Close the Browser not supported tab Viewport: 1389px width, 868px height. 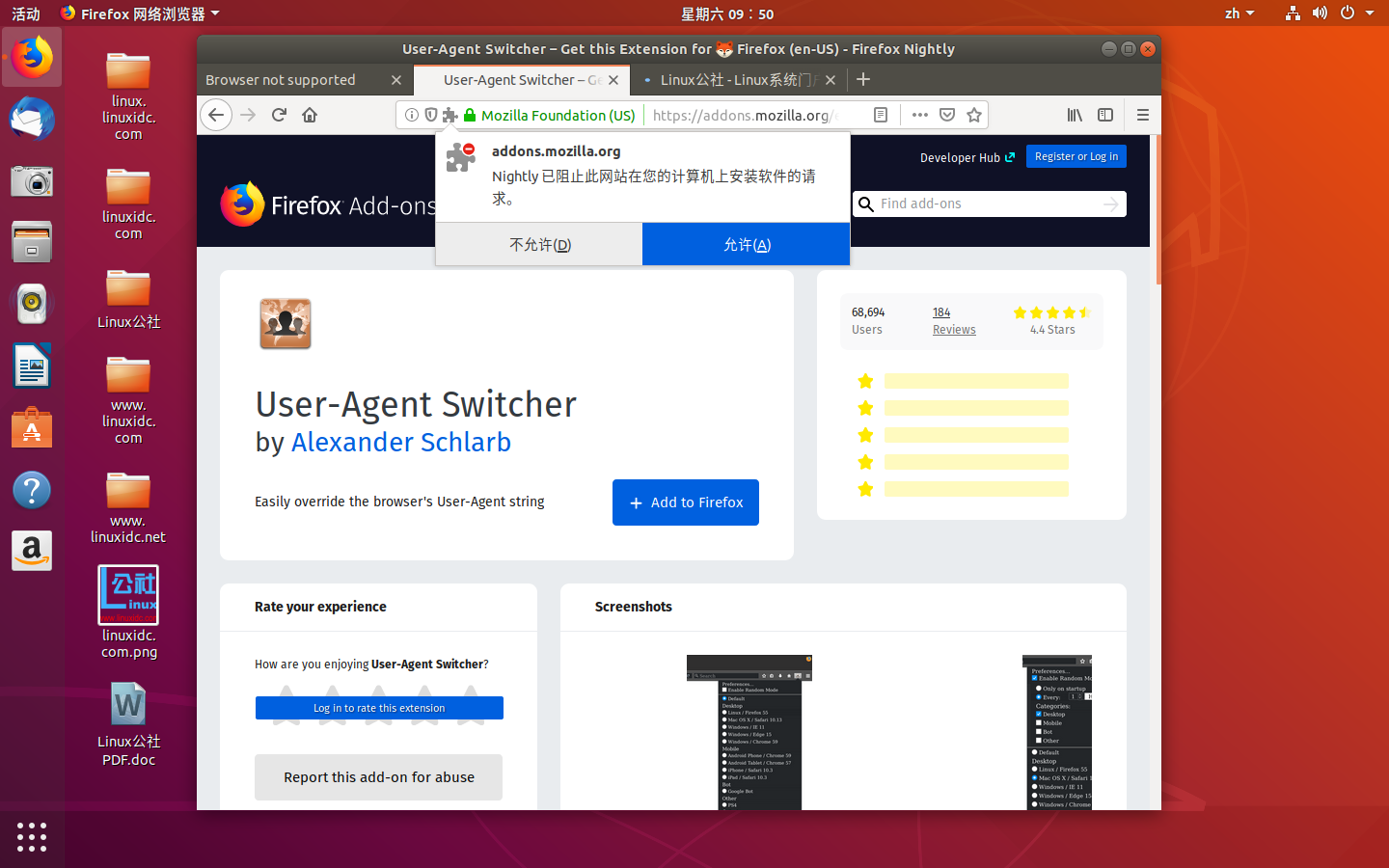[396, 80]
